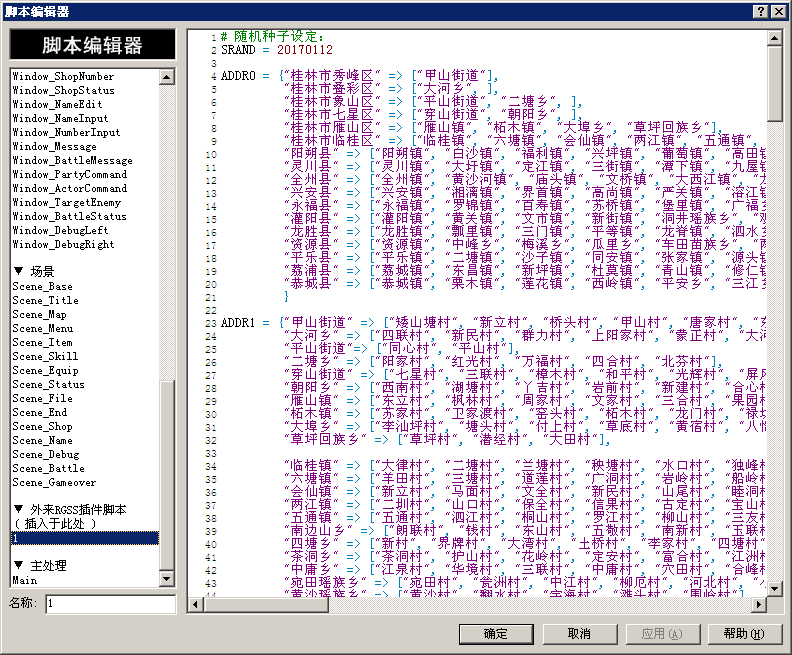The width and height of the screenshot is (792, 655).
Task: Click the SRAND variable on line 2
Action: point(238,50)
